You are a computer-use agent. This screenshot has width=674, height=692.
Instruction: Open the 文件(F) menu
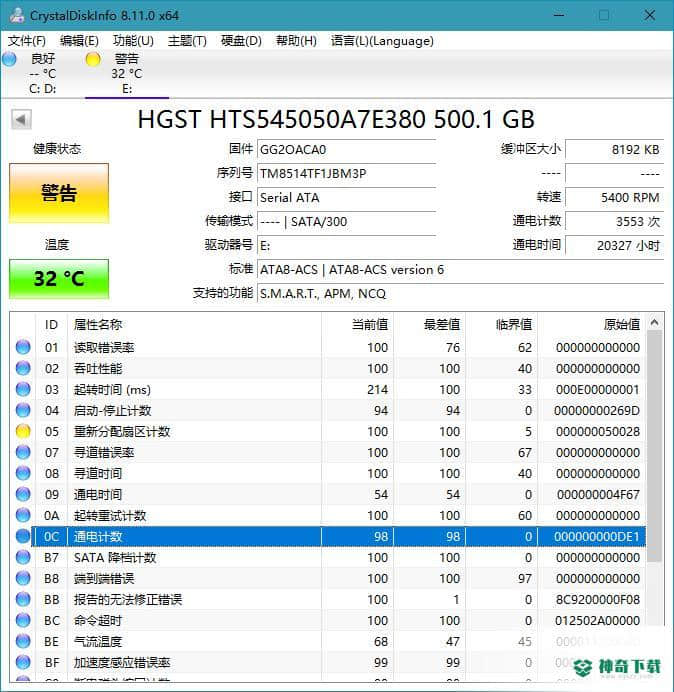coord(27,41)
